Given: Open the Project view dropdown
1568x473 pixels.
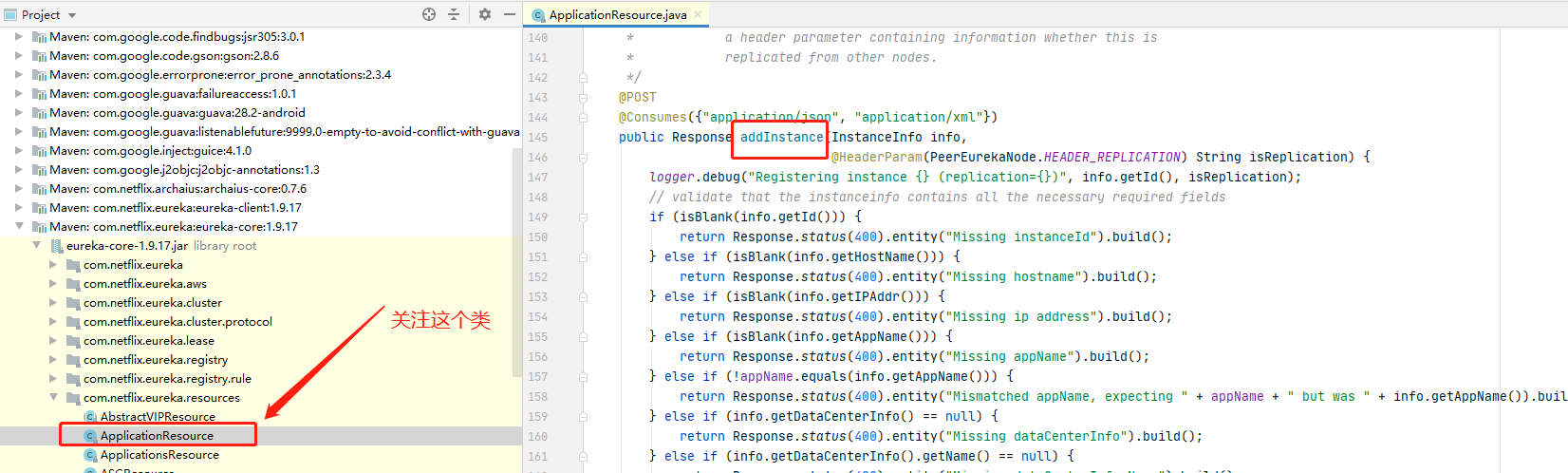Looking at the screenshot, I should [72, 15].
